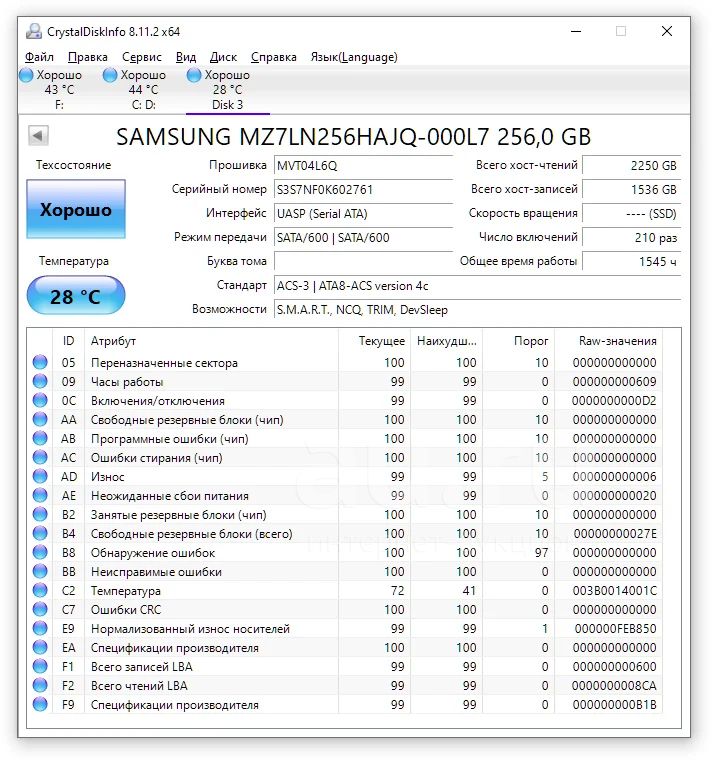Click the Raw-значения column header
Screen dimensions: 712x760
coord(608,341)
